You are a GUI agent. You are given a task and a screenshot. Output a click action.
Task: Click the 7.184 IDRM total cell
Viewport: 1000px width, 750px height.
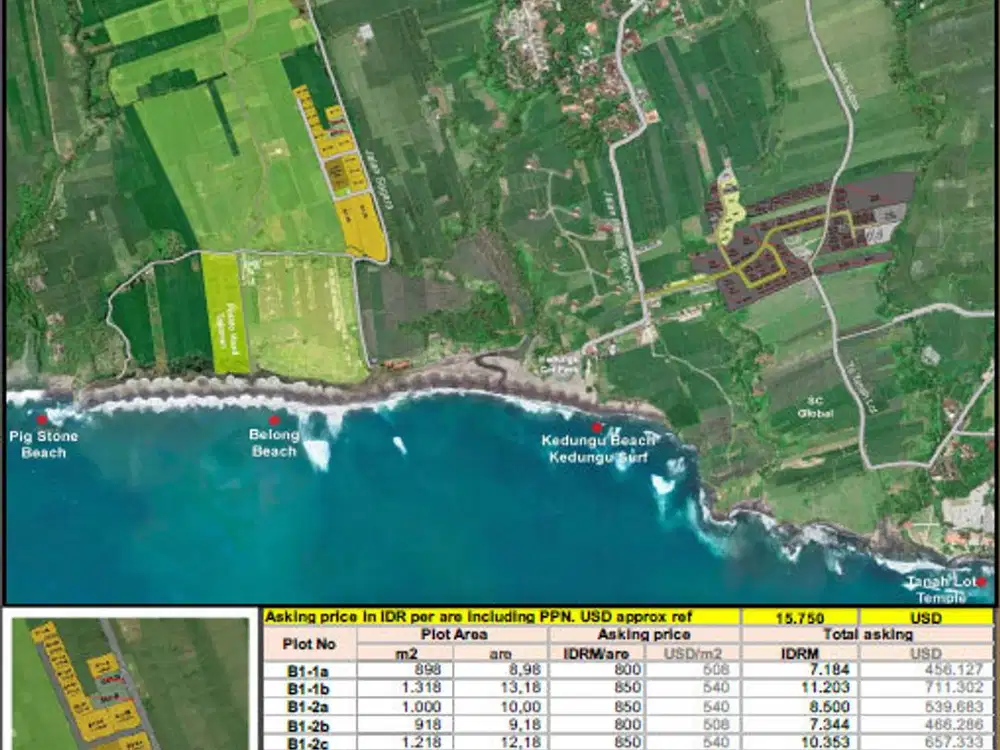(x=800, y=669)
